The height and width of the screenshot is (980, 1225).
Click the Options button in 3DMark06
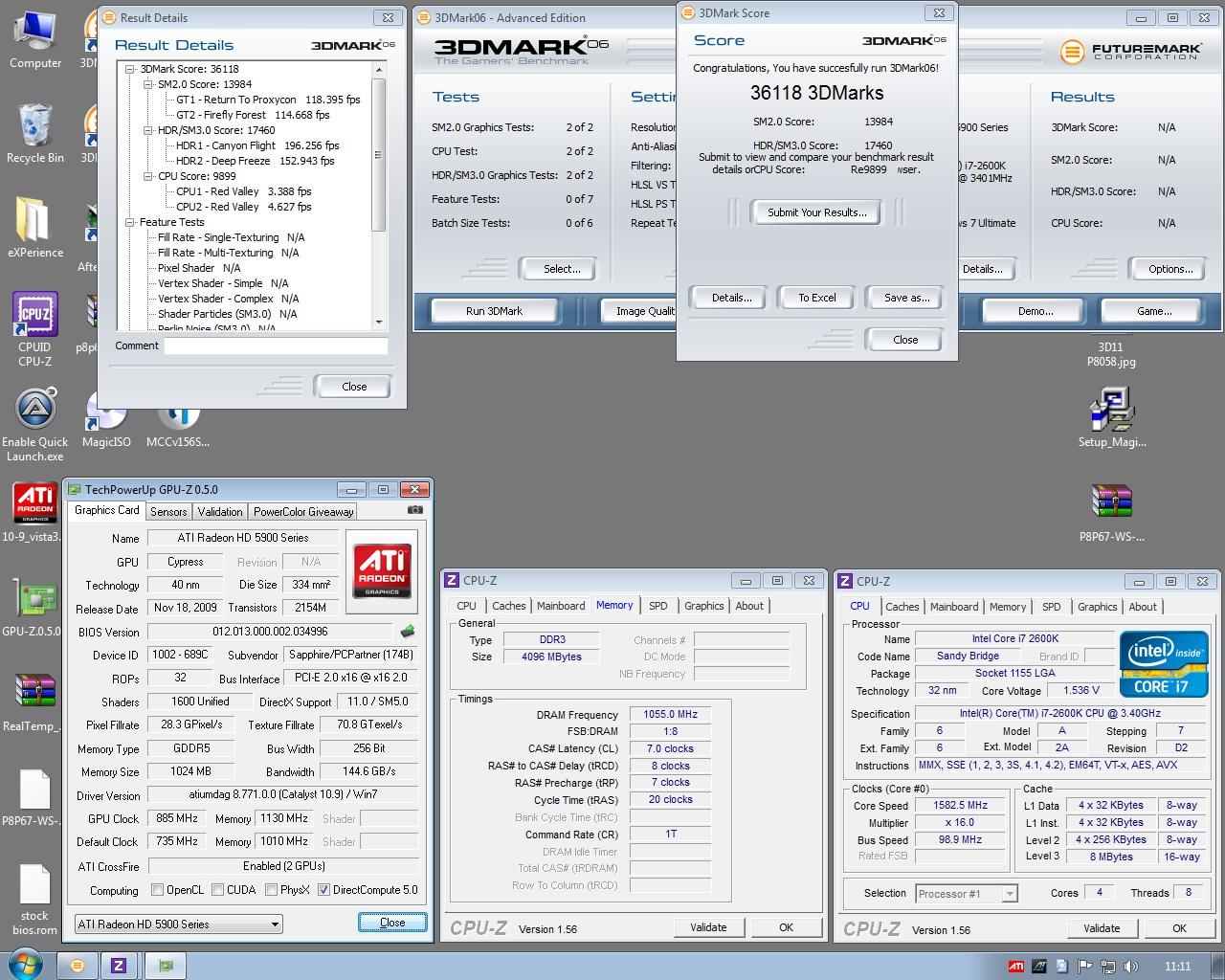(x=1170, y=269)
